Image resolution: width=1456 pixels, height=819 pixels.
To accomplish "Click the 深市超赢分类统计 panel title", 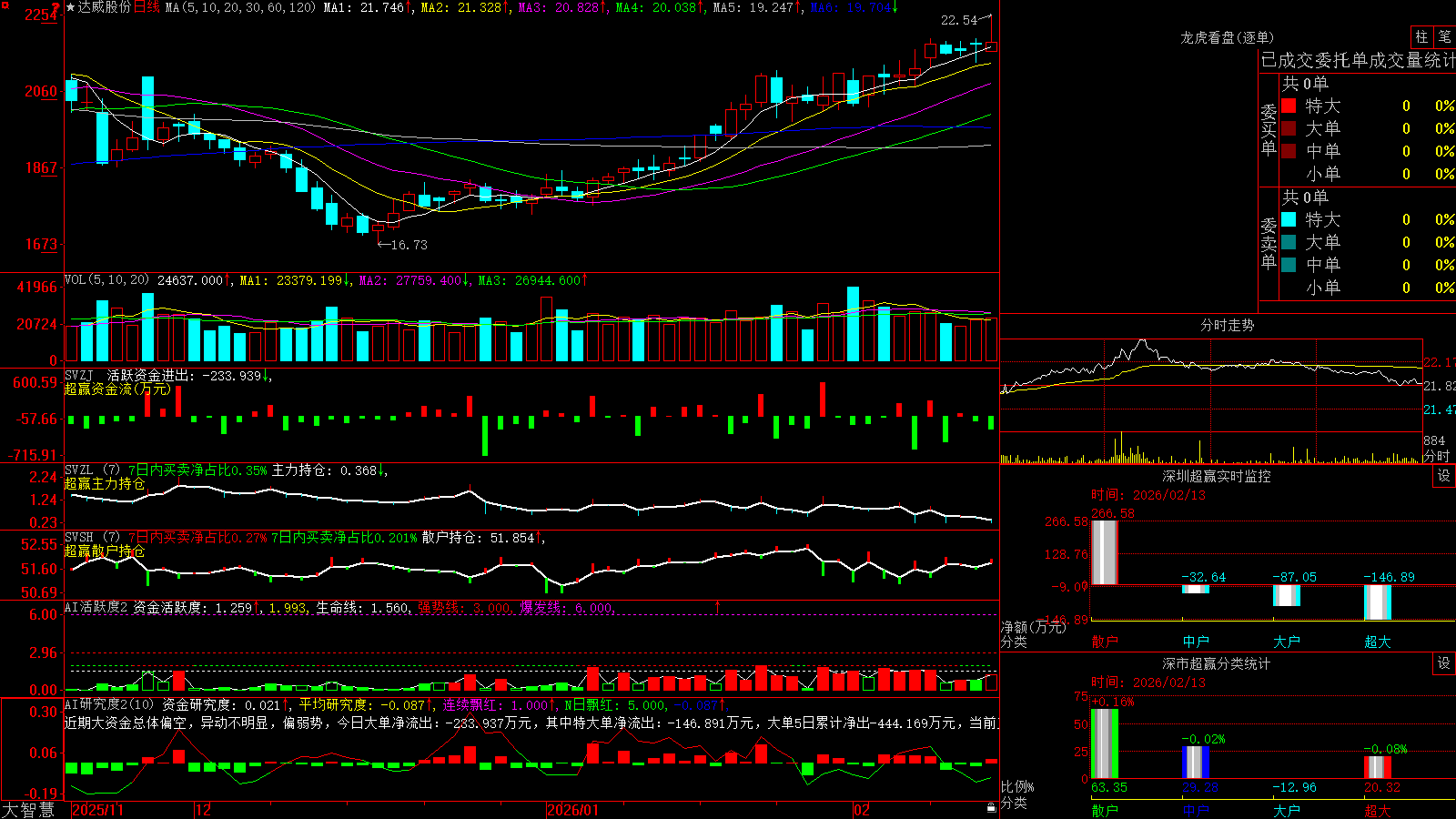I will pyautogui.click(x=1217, y=663).
